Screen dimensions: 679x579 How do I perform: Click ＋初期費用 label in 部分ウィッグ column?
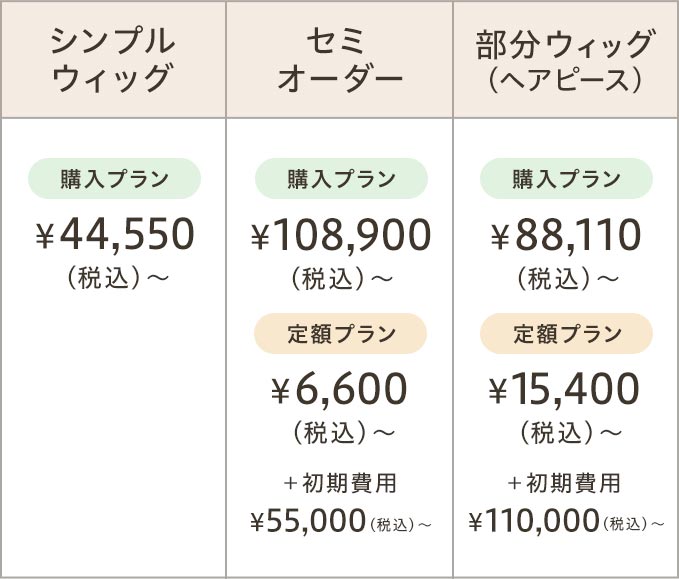[x=566, y=484]
